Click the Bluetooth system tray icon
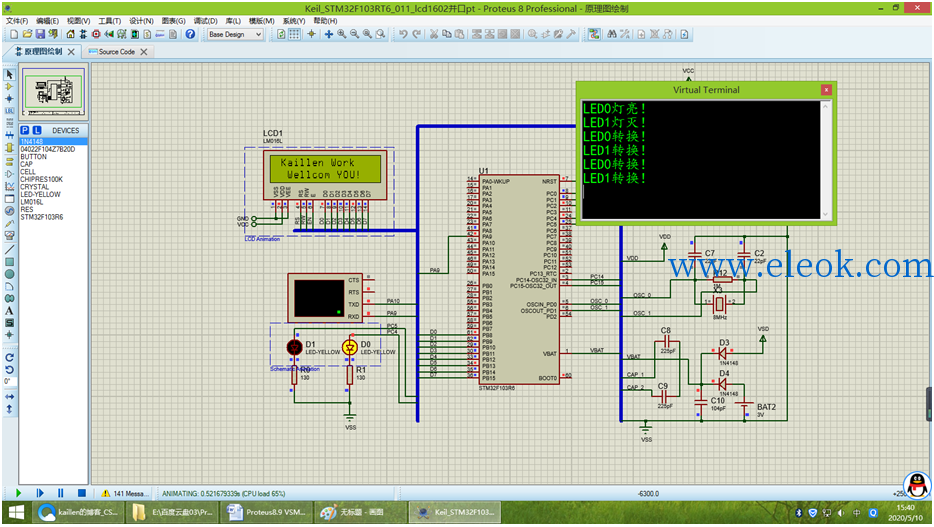Image resolution: width=934 pixels, height=527 pixels. [799, 513]
